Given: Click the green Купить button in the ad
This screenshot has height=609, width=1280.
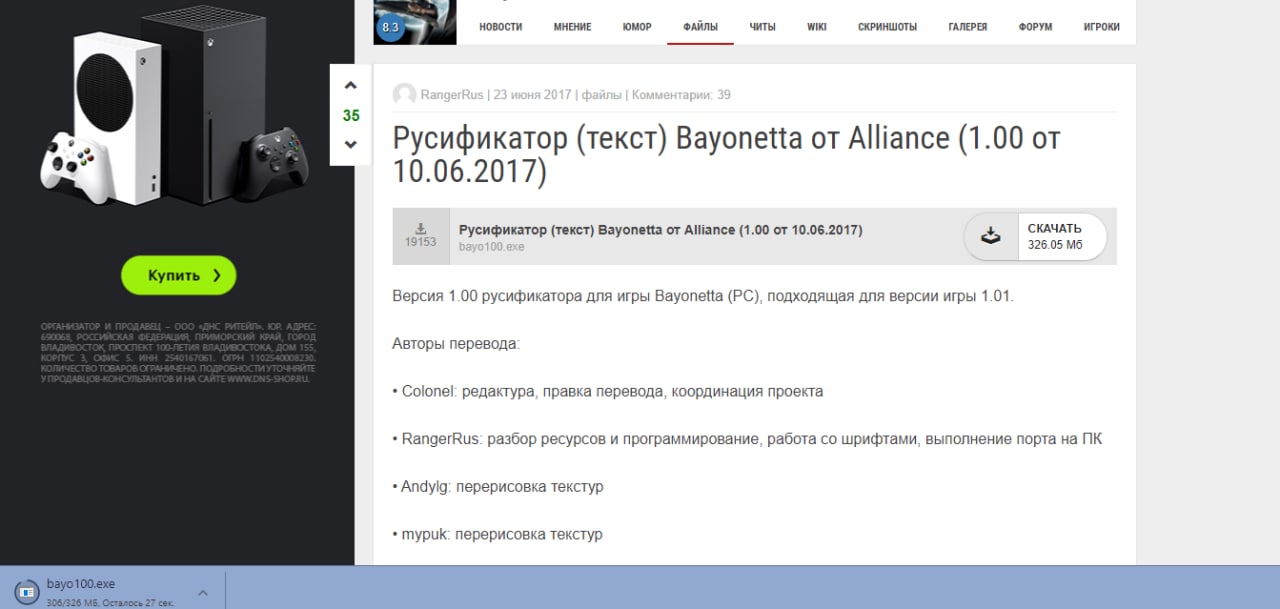Looking at the screenshot, I should 179,275.
